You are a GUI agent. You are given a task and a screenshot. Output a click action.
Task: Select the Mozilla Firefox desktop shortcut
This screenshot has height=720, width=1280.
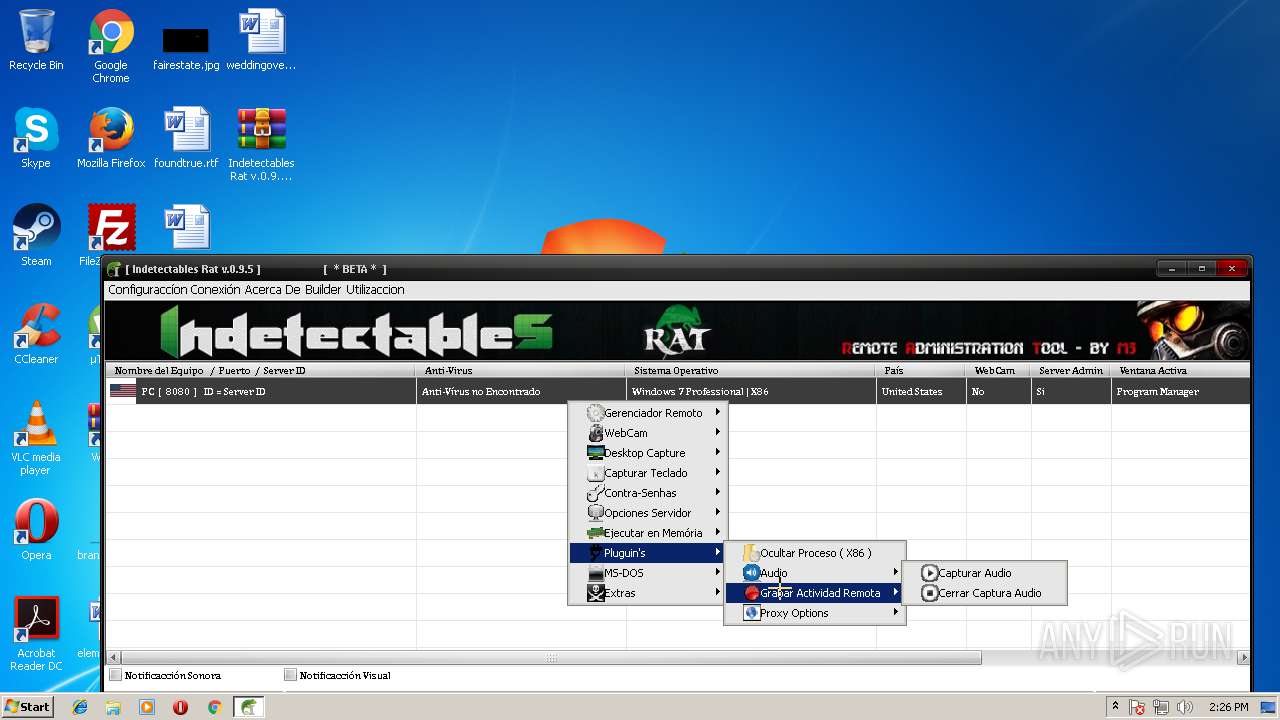point(111,138)
